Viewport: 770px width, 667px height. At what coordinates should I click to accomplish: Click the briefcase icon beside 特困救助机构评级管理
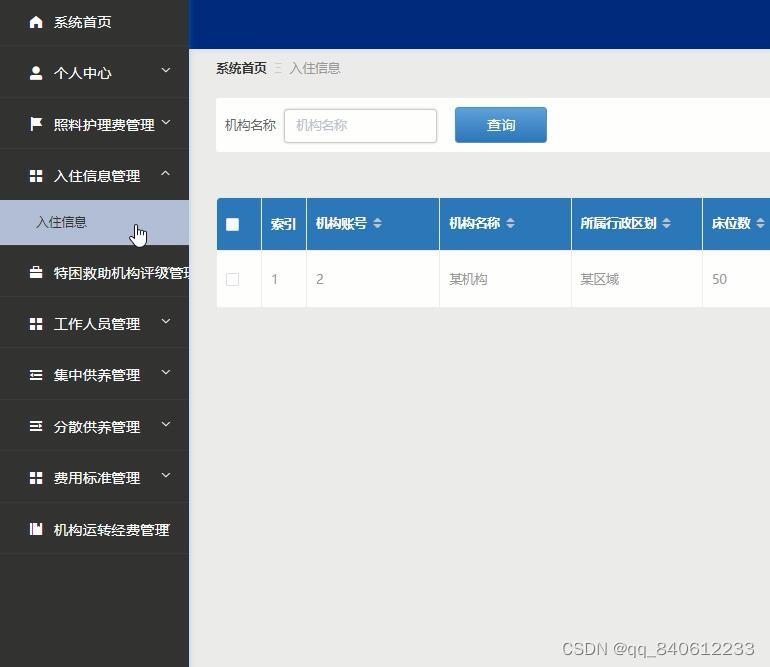pyautogui.click(x=36, y=273)
